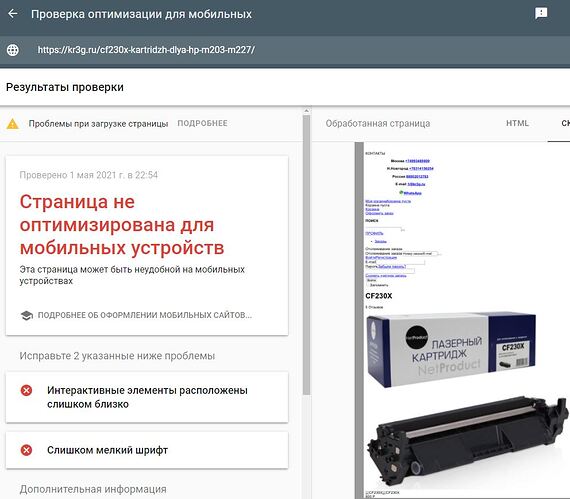The height and width of the screenshot is (499, 570).
Task: Select the partially visible screenshot tab
Action: point(565,124)
